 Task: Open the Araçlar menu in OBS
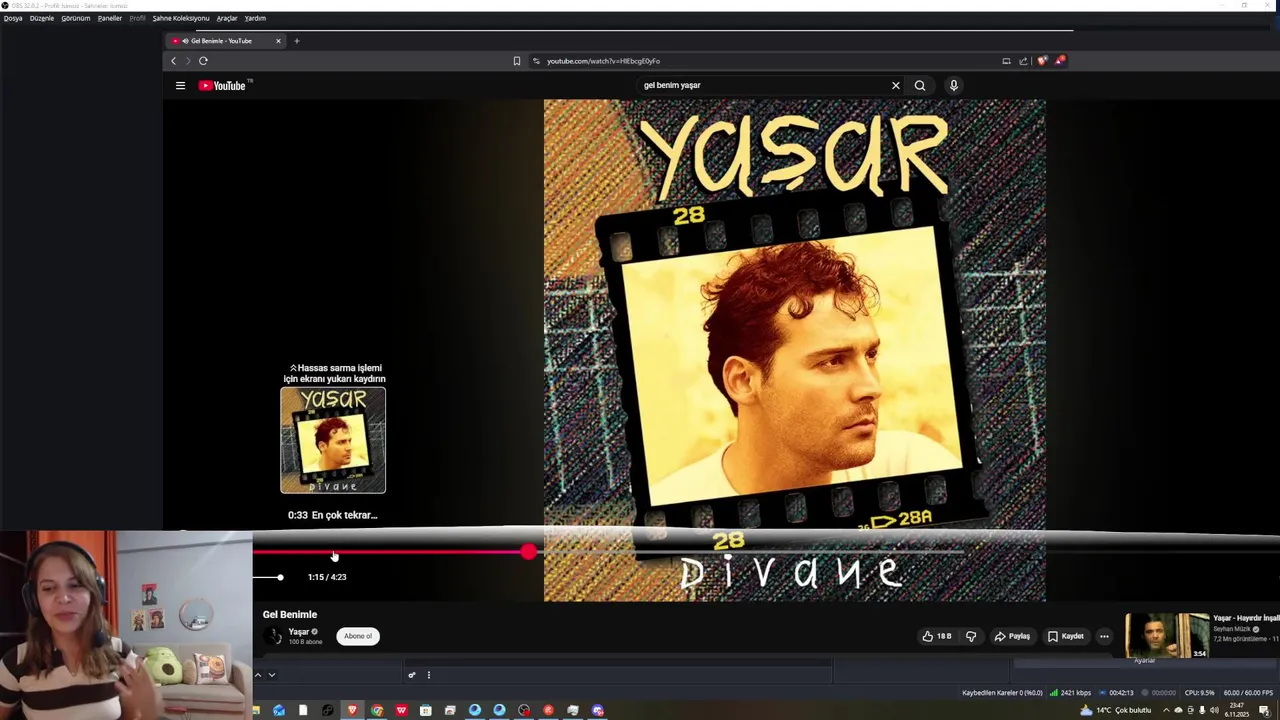227,18
